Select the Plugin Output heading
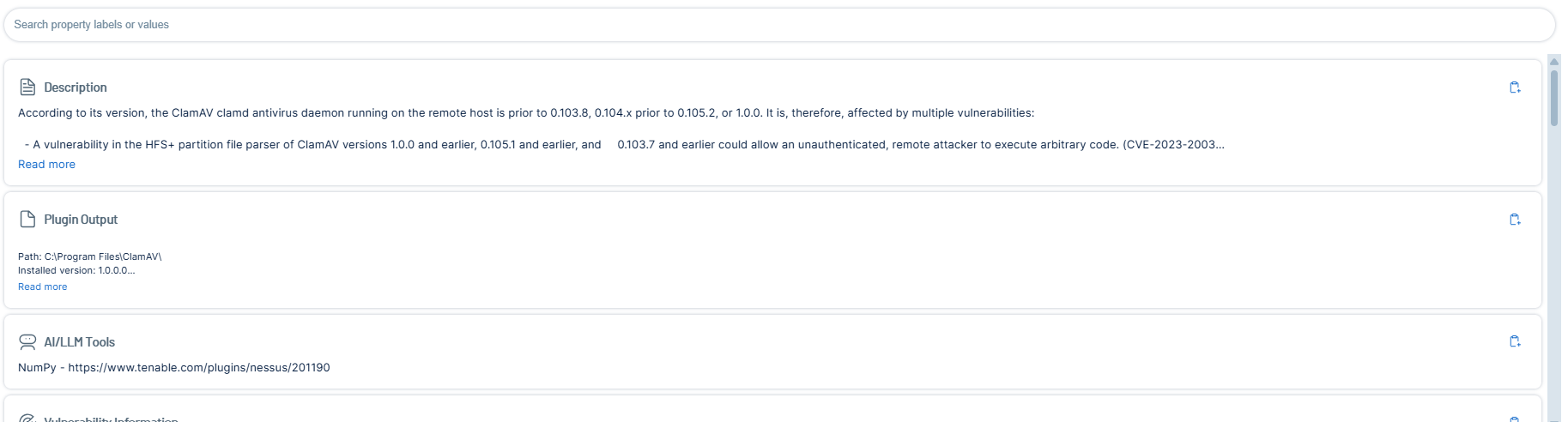 81,220
